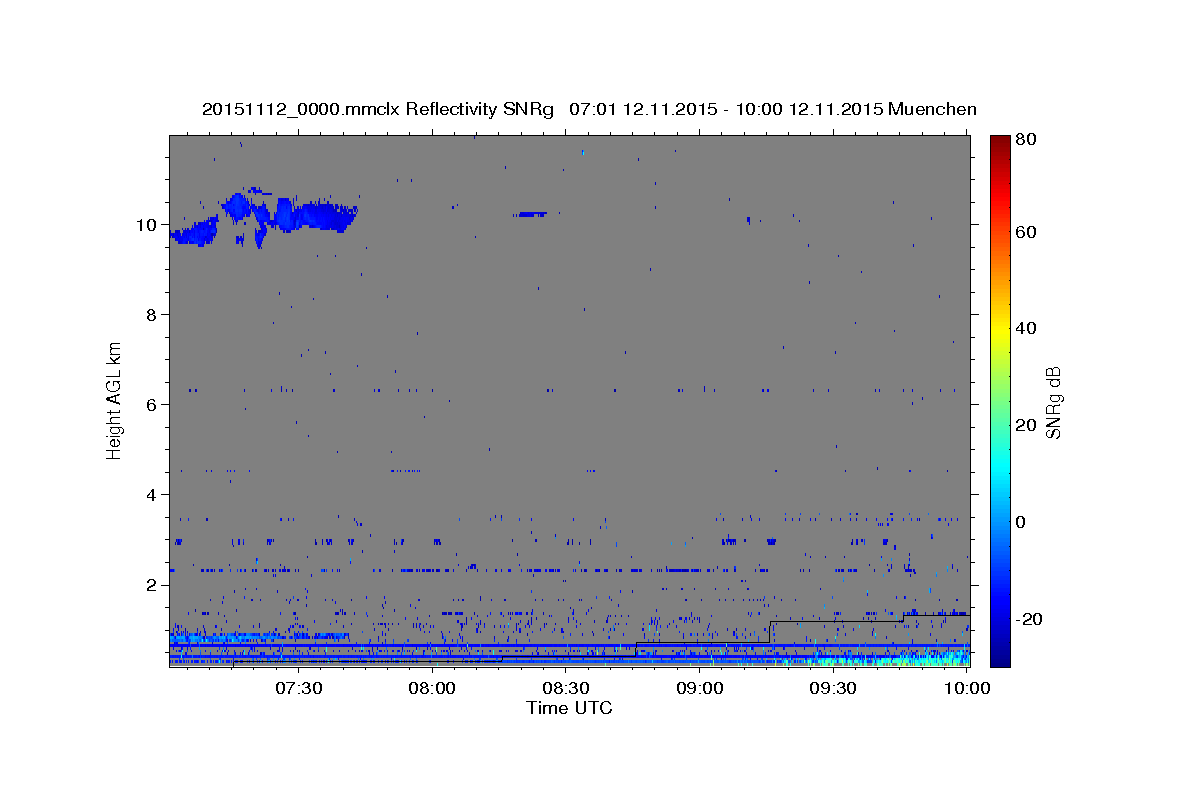This screenshot has width=1200, height=800.
Task: Click the 07:30 time tick label
Action: pos(298,688)
